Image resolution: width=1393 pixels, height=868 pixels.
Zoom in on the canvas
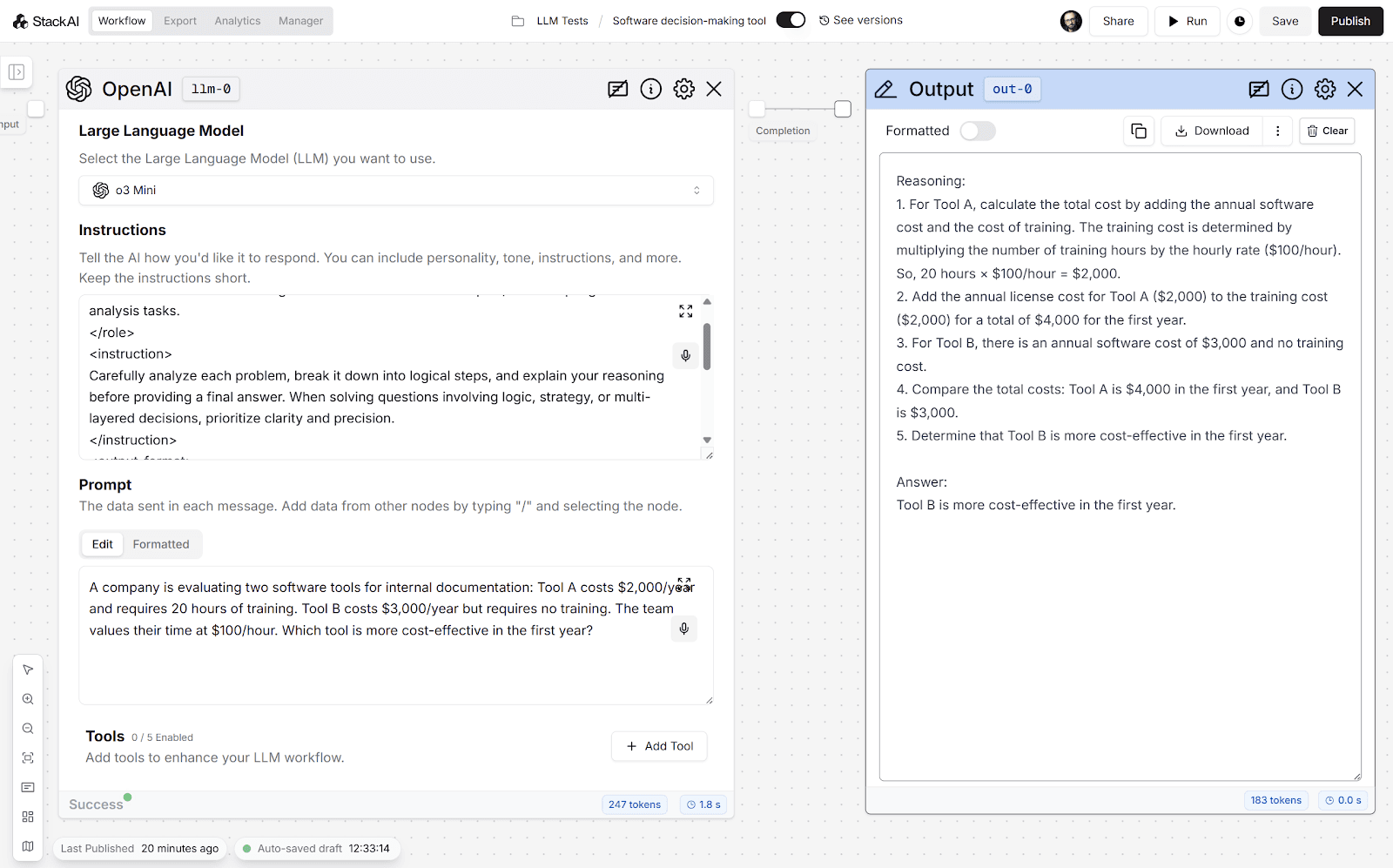pos(28,699)
